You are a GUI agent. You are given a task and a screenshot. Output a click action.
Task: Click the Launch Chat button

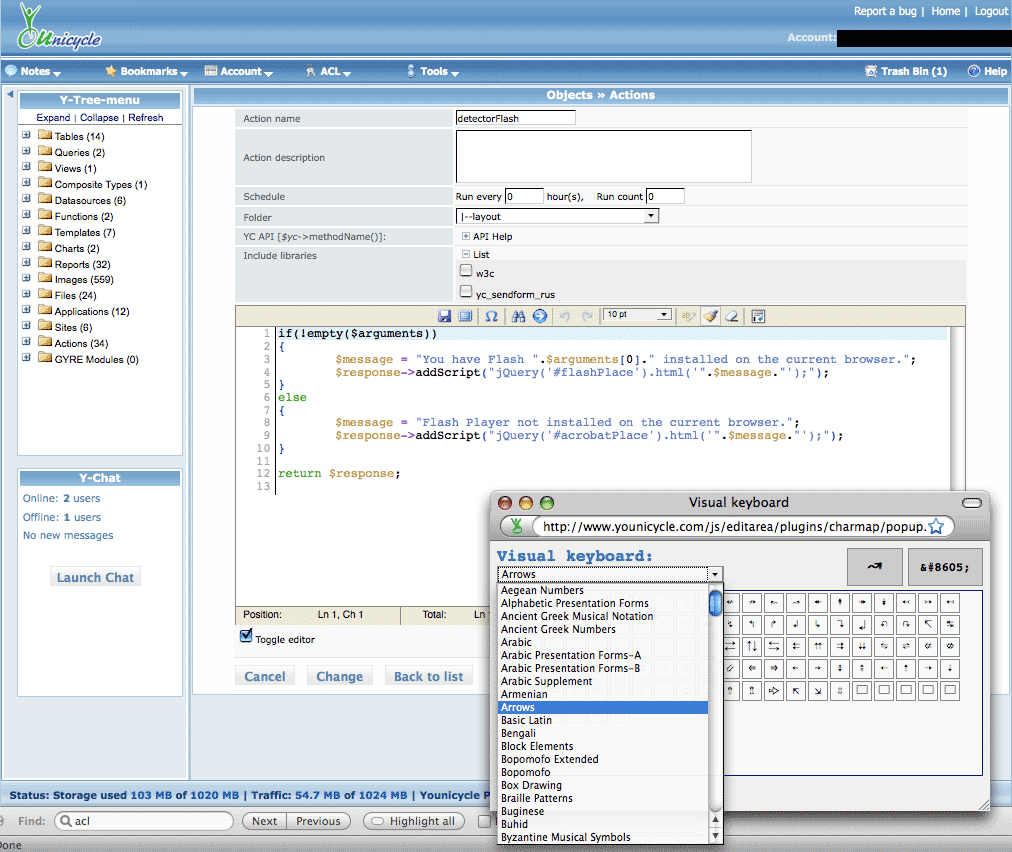[95, 577]
